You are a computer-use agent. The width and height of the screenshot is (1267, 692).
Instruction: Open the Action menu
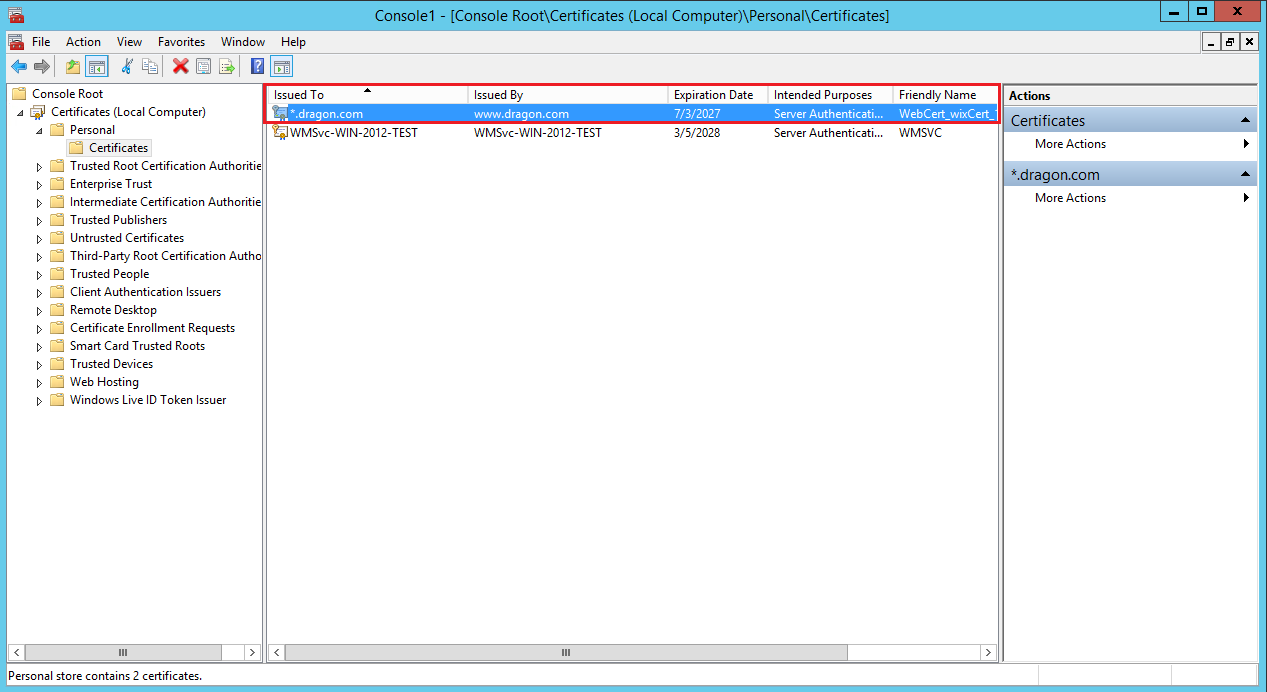pyautogui.click(x=83, y=42)
